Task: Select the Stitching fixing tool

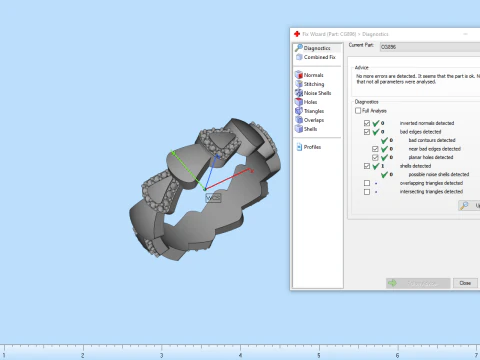Action: [310, 84]
